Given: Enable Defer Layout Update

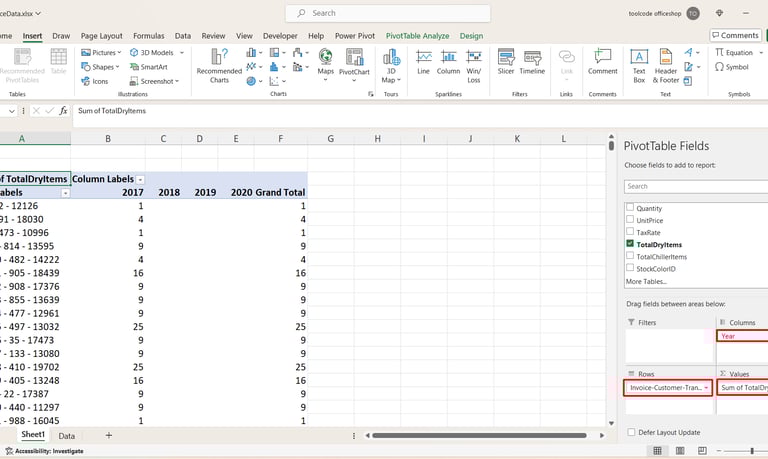Looking at the screenshot, I should click(x=631, y=432).
